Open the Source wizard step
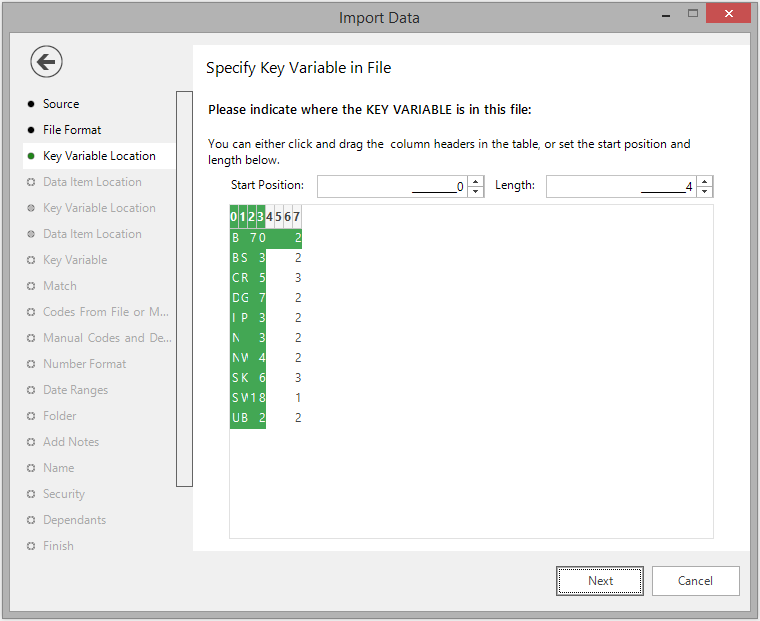Image resolution: width=760 pixels, height=621 pixels. coord(61,104)
